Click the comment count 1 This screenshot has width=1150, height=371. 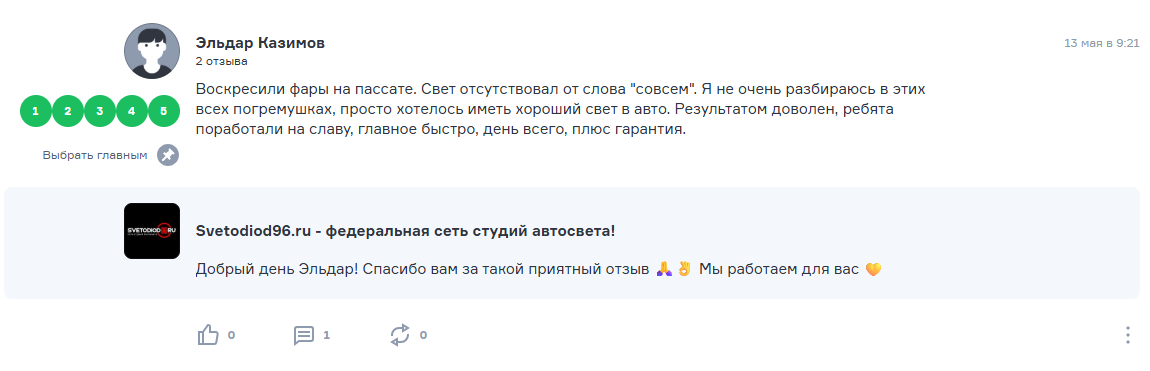click(x=326, y=335)
